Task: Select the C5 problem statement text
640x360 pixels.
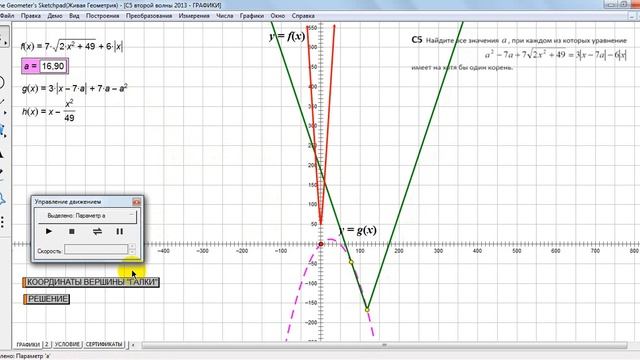Action: click(x=519, y=53)
